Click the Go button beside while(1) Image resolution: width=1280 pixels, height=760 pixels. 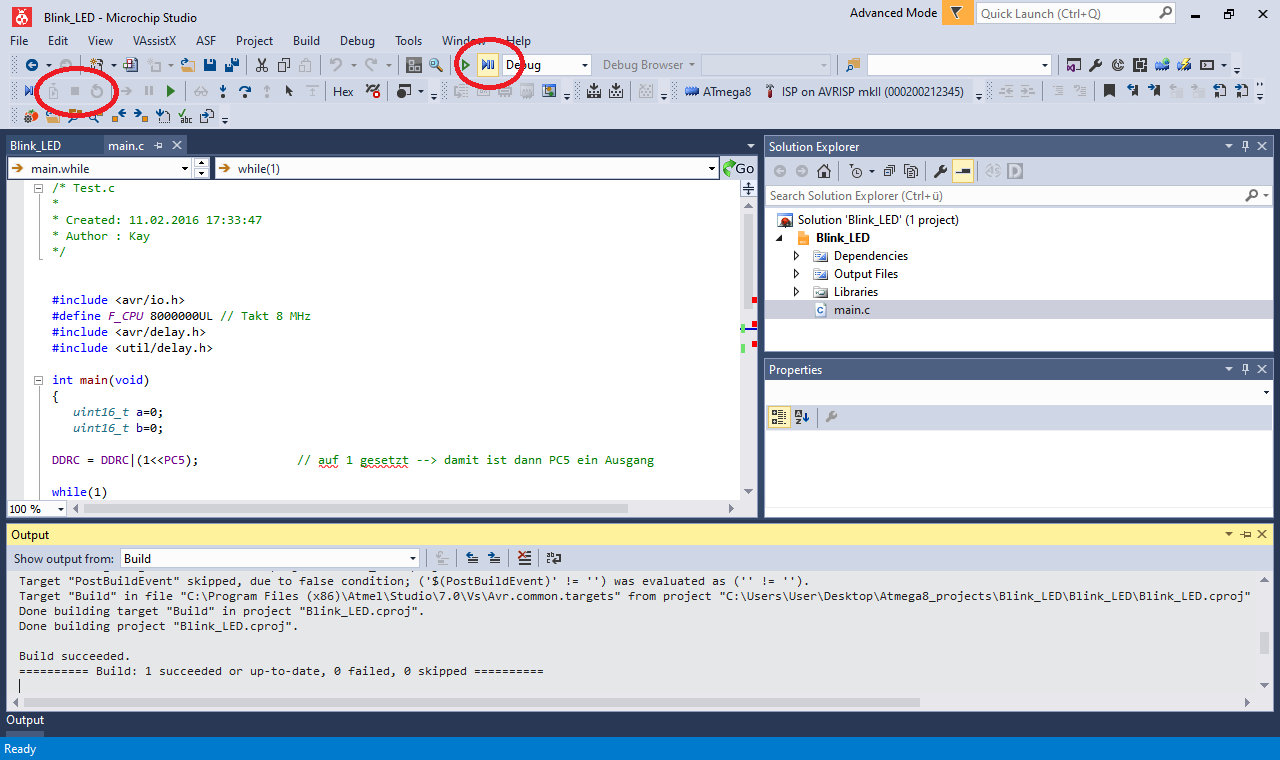[739, 168]
